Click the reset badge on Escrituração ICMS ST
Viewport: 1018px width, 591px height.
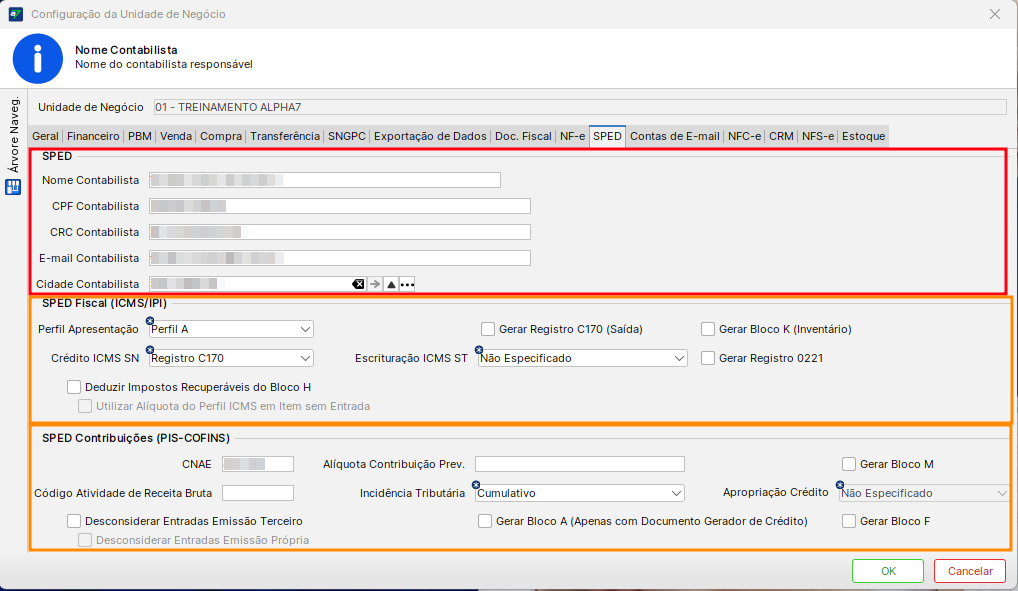[478, 350]
